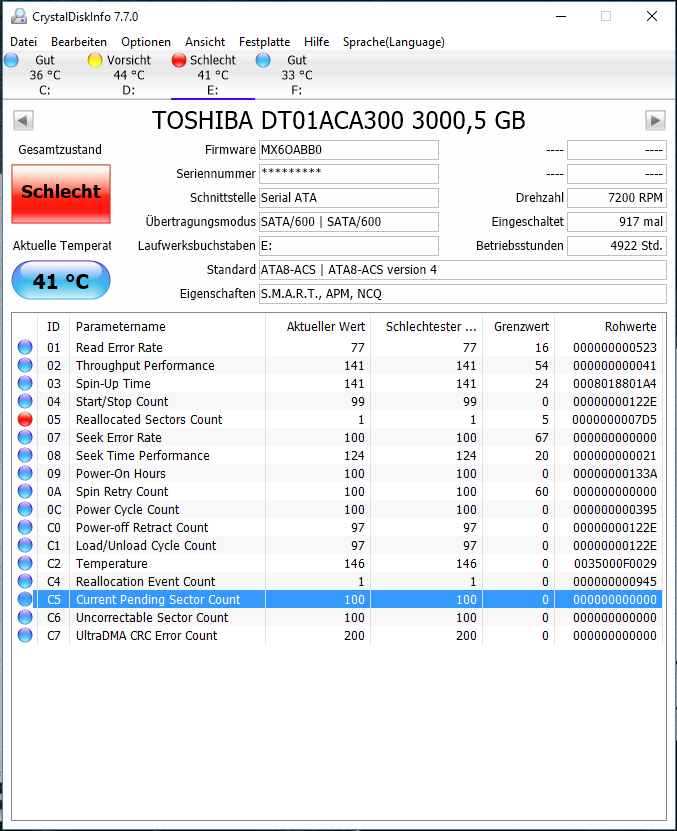Click the status icon for Temperature row
Image resolution: width=677 pixels, height=831 pixels.
pos(25,563)
